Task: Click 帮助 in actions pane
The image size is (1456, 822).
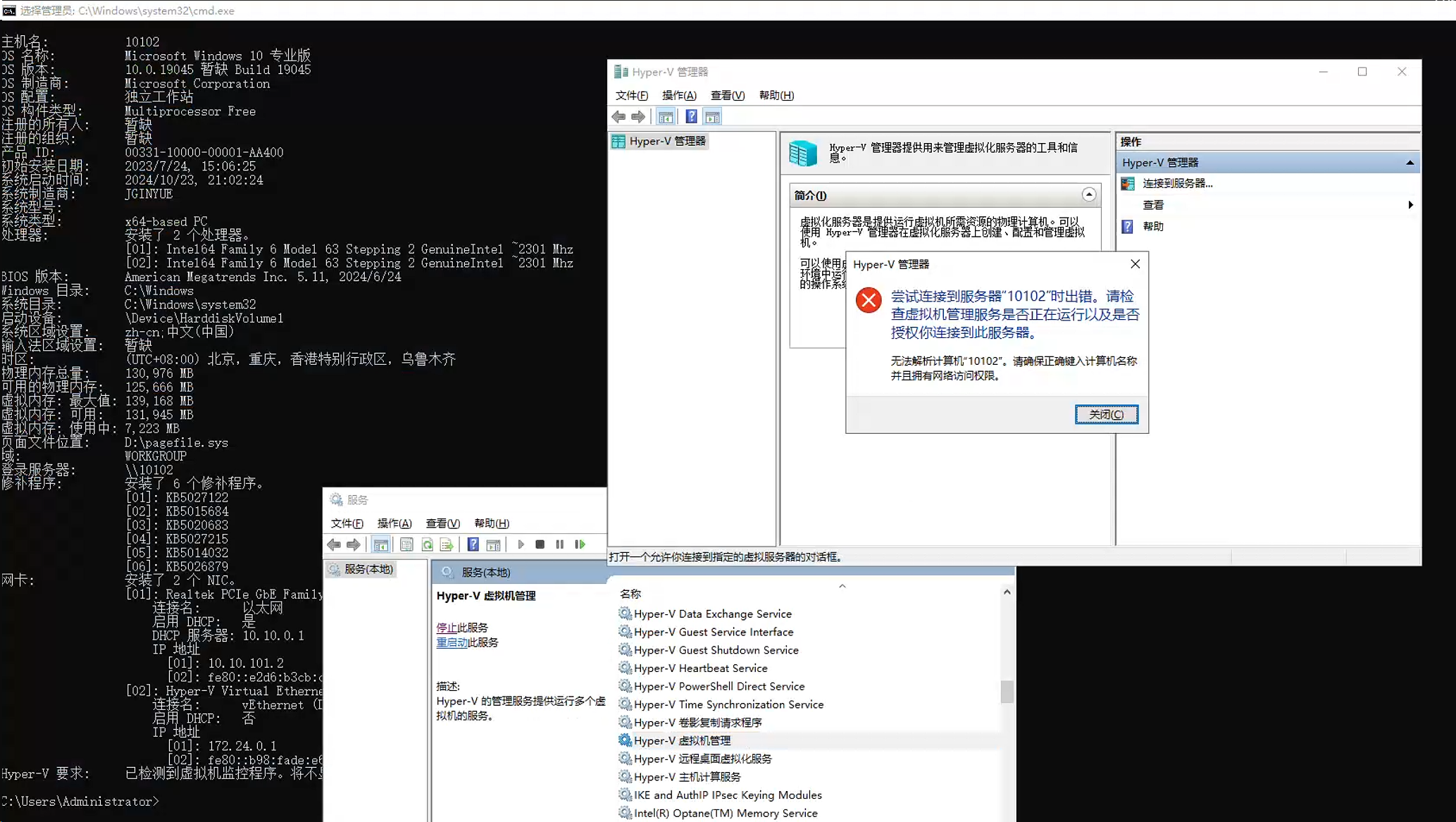Action: pos(1153,226)
